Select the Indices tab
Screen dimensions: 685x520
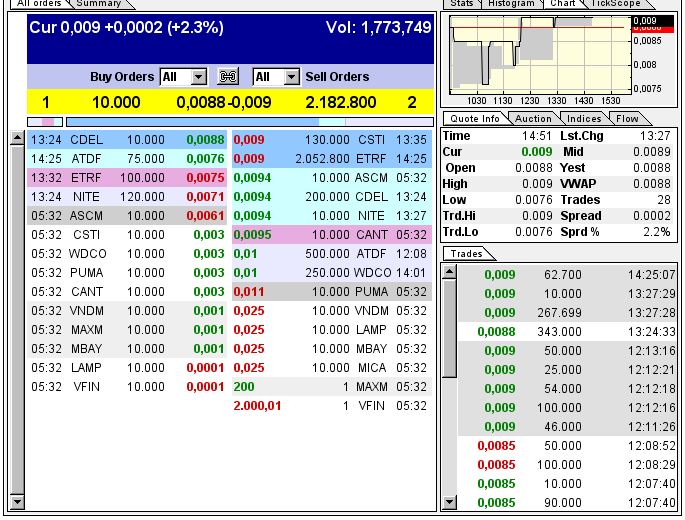584,119
